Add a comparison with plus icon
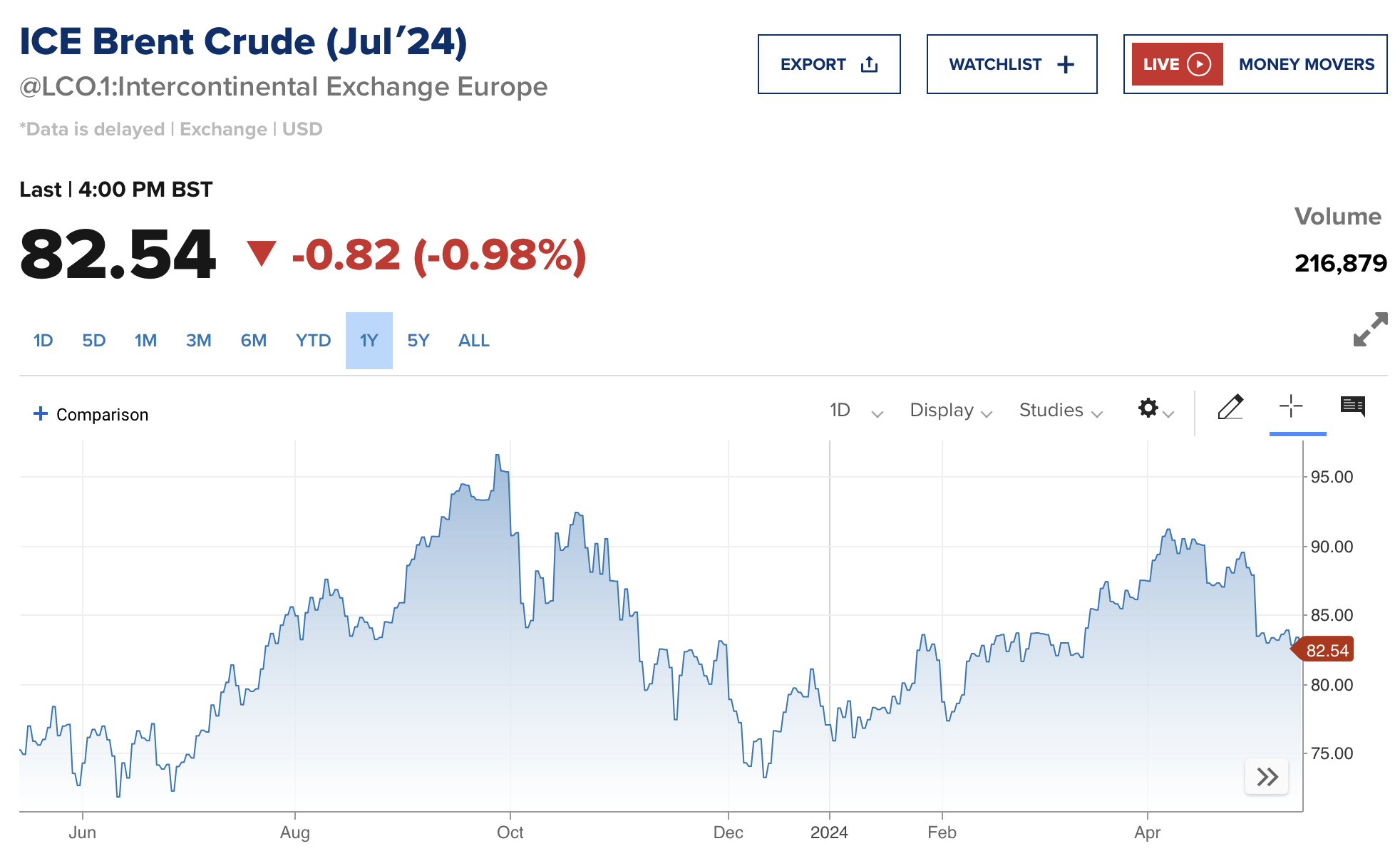The height and width of the screenshot is (861, 1400). [x=41, y=414]
